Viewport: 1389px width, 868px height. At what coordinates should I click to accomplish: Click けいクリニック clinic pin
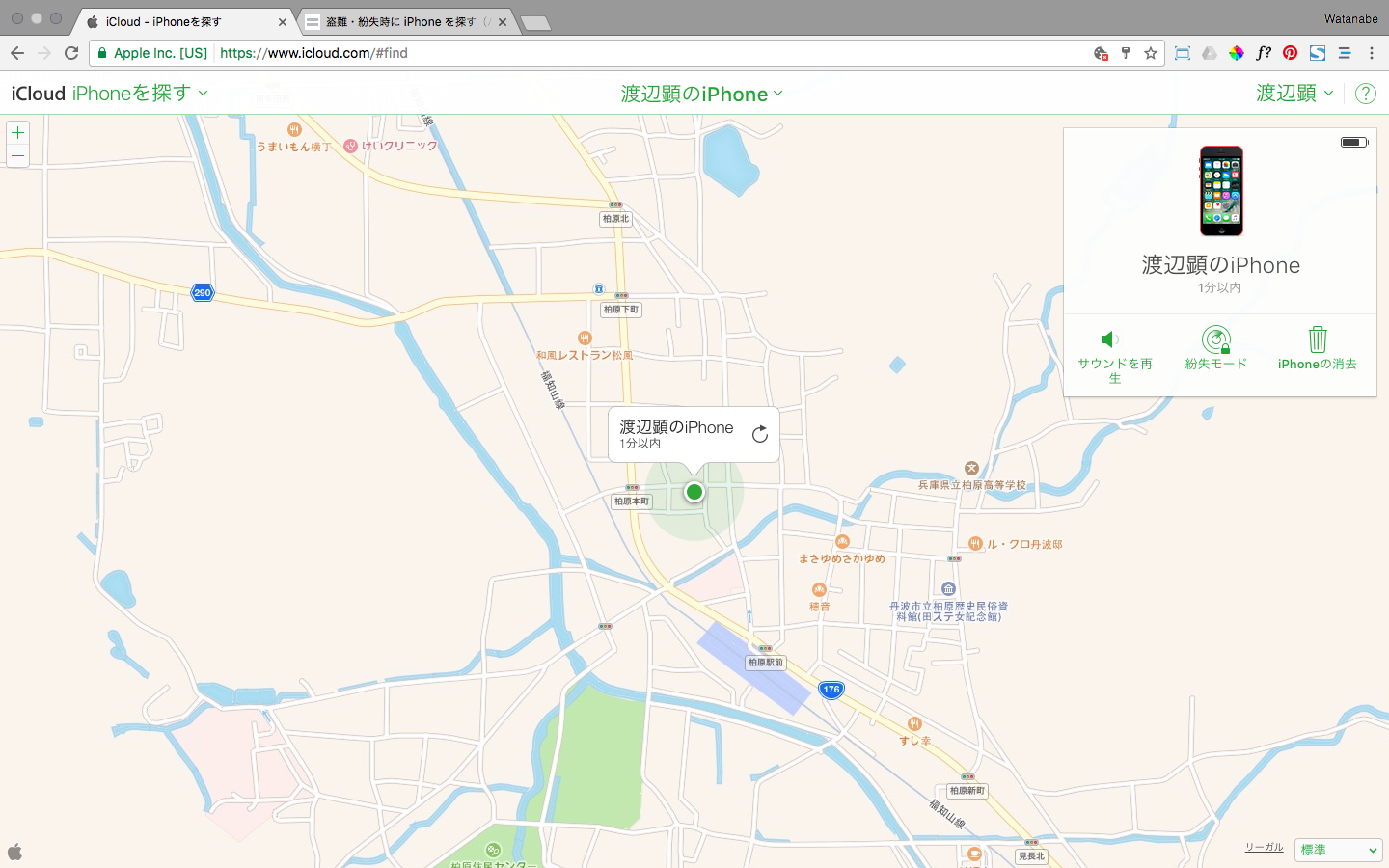coord(350,146)
